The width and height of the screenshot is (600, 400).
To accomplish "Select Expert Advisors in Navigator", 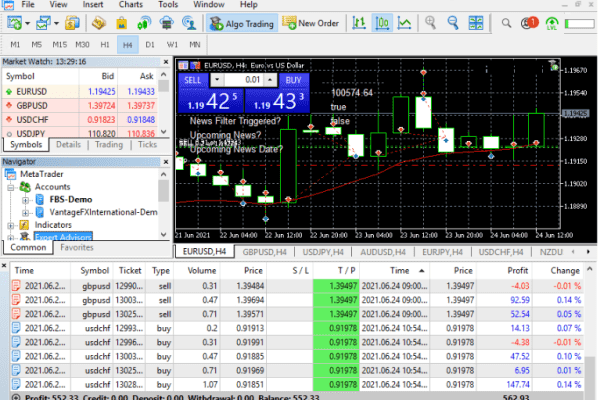I will coord(63,237).
